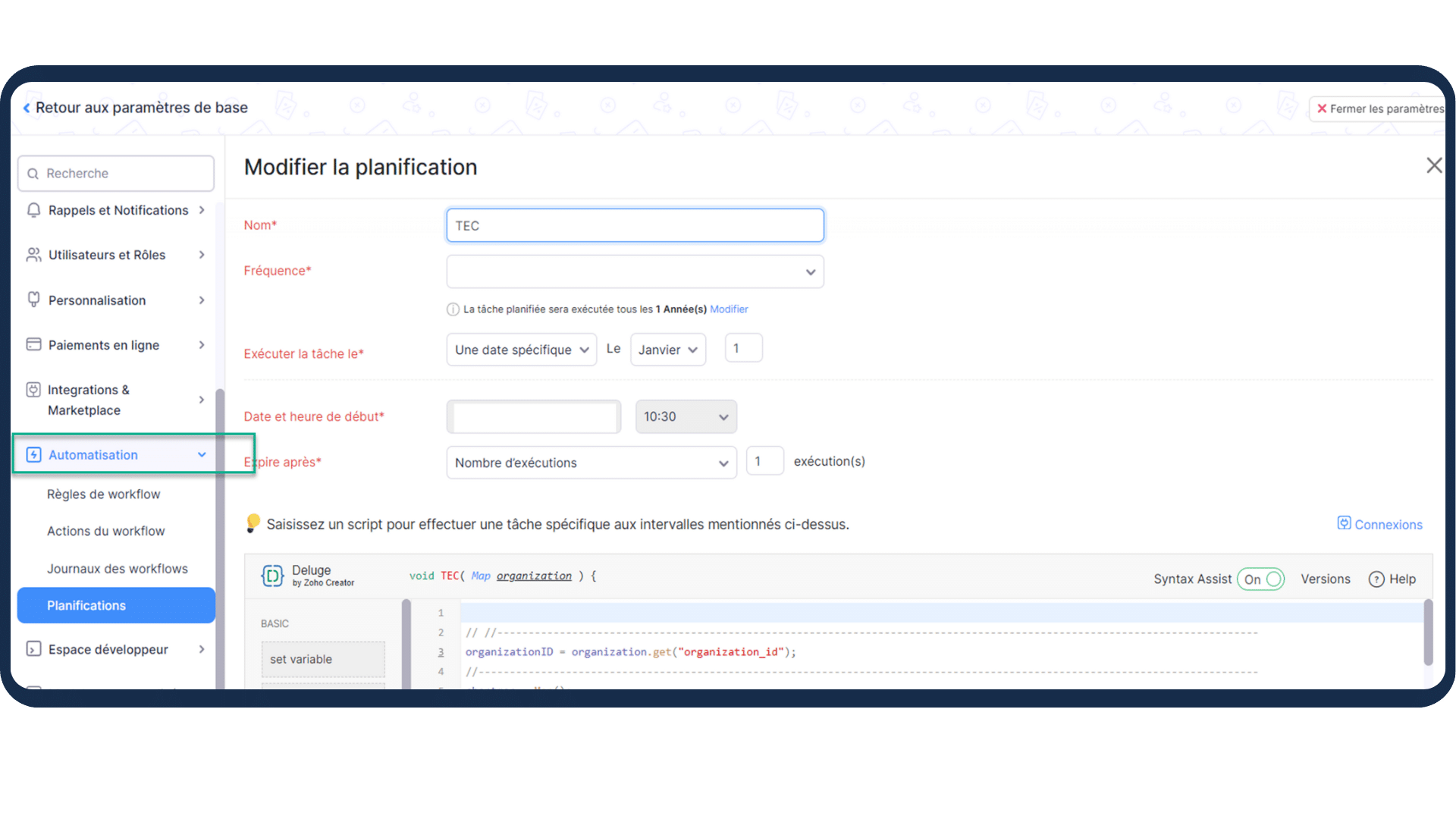Click the Help question mark icon
This screenshot has height=819, width=1456.
point(1376,579)
